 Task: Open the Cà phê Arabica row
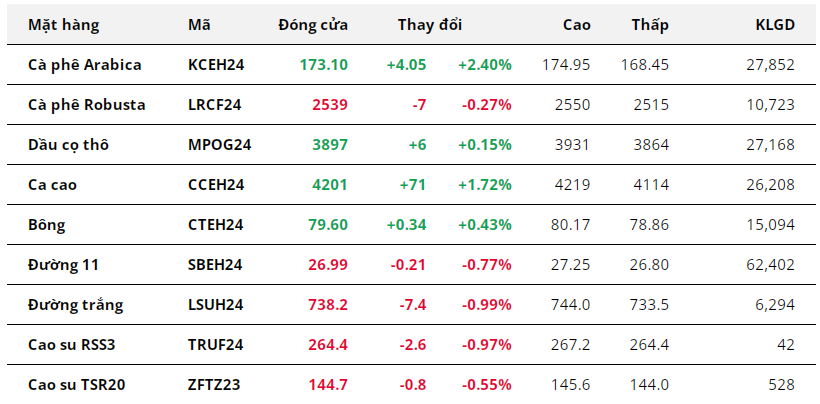[84, 65]
